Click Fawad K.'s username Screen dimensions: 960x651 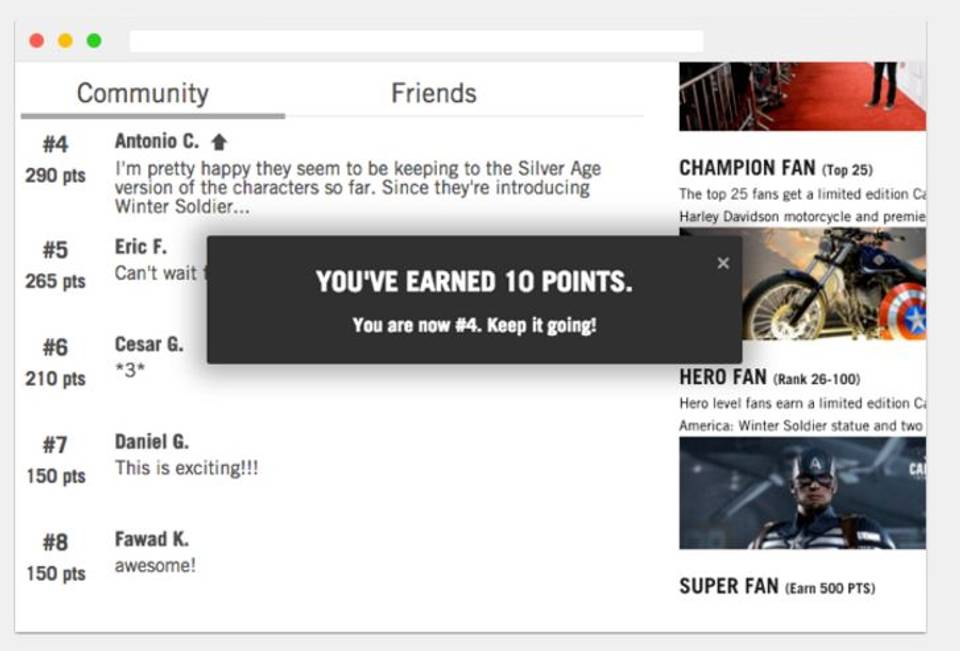(152, 540)
